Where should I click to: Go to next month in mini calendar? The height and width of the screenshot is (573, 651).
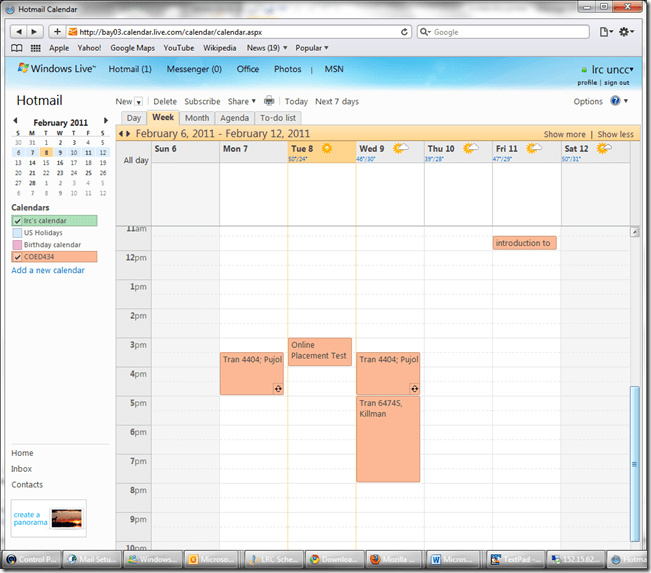(x=106, y=121)
